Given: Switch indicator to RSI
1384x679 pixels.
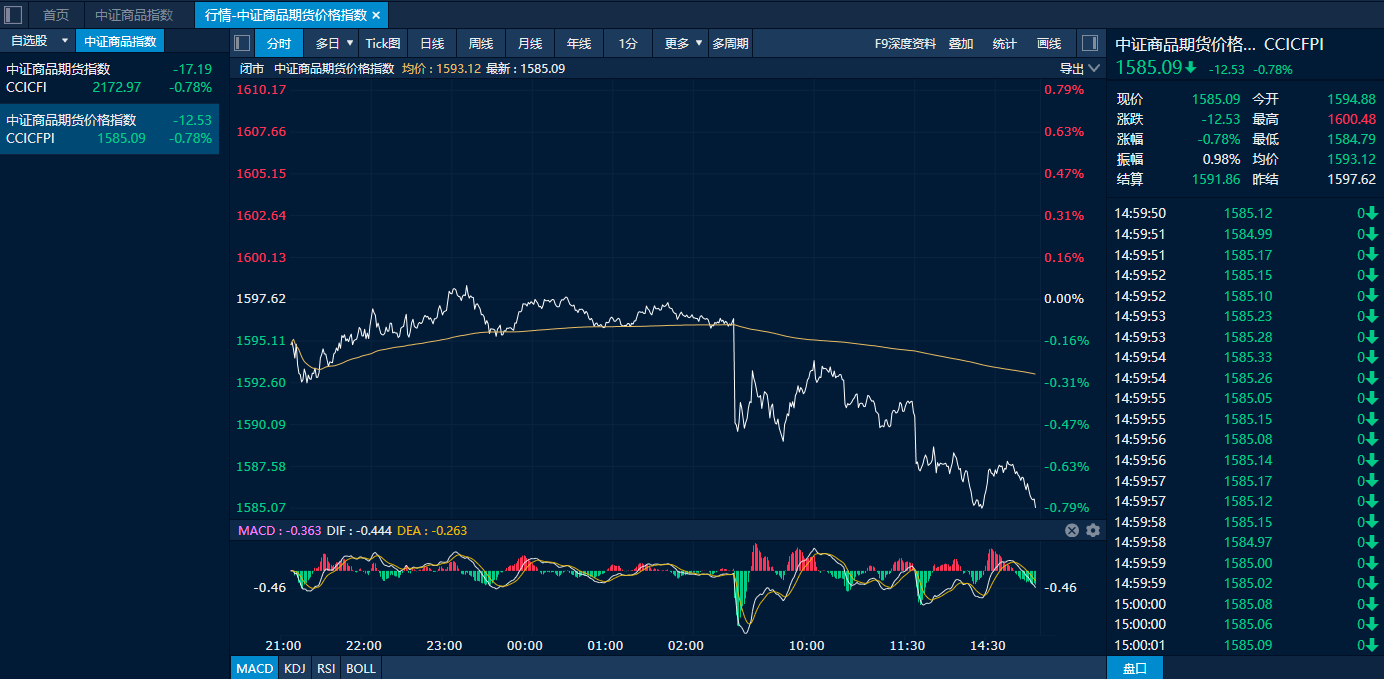Looking at the screenshot, I should point(326,668).
